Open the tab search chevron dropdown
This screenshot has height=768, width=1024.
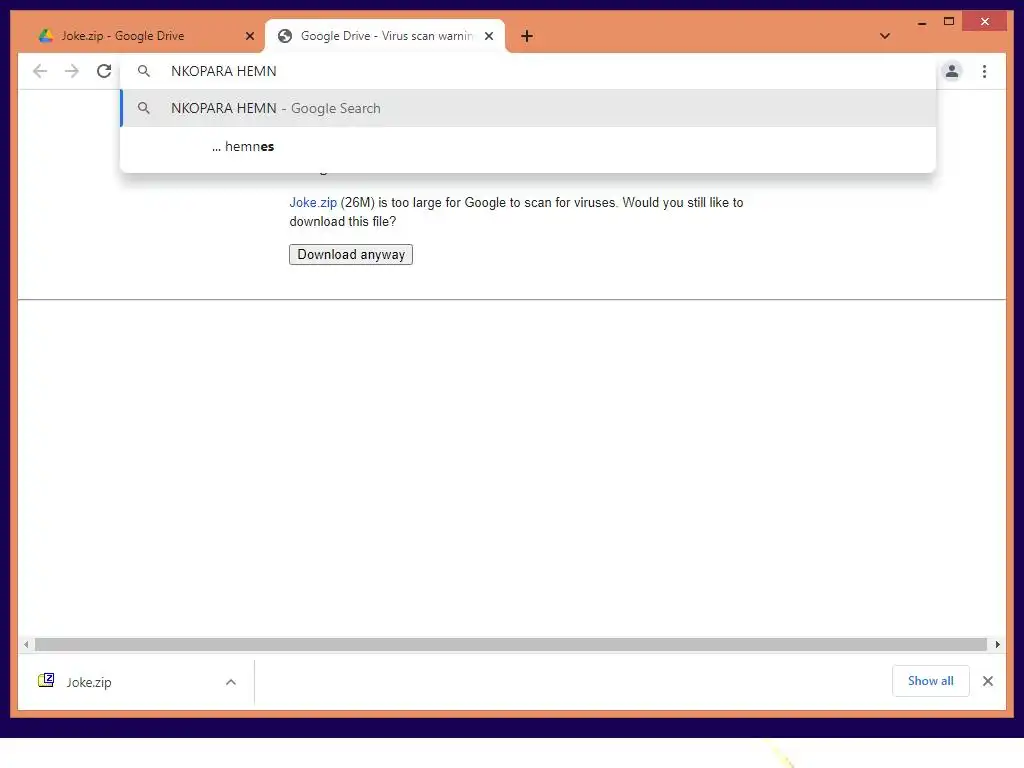click(884, 36)
